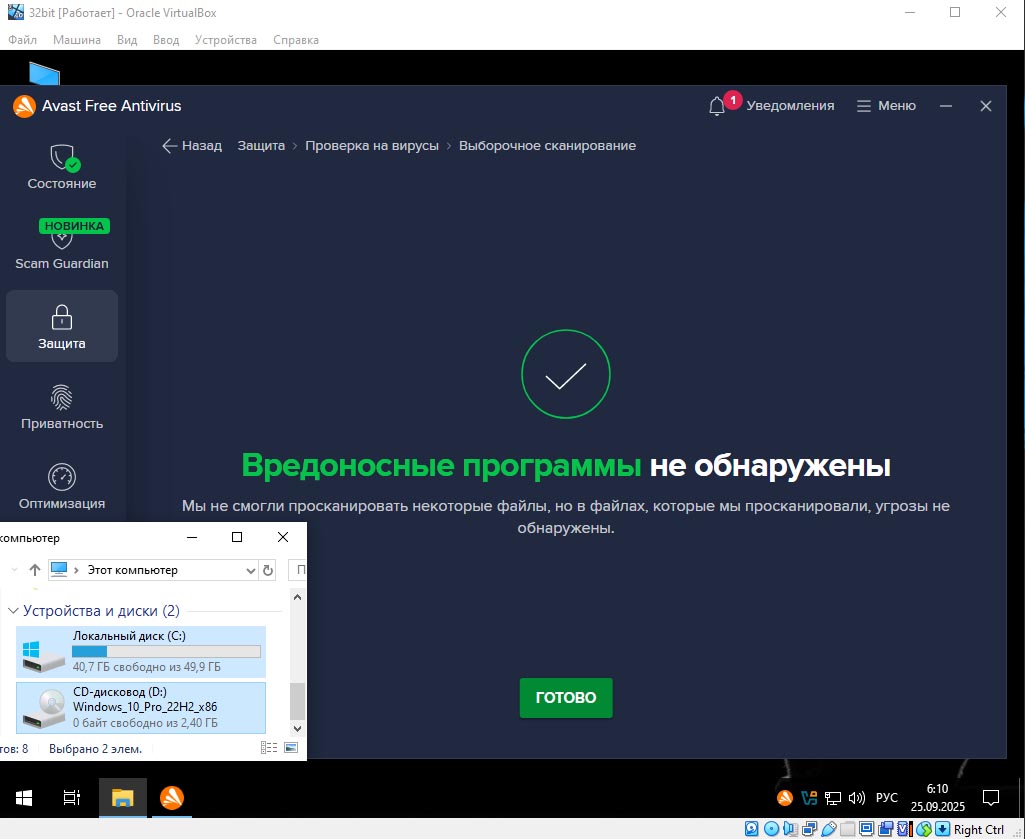Image resolution: width=1025 pixels, height=839 pixels.
Task: Switch Explorer to details list view
Action: (269, 748)
